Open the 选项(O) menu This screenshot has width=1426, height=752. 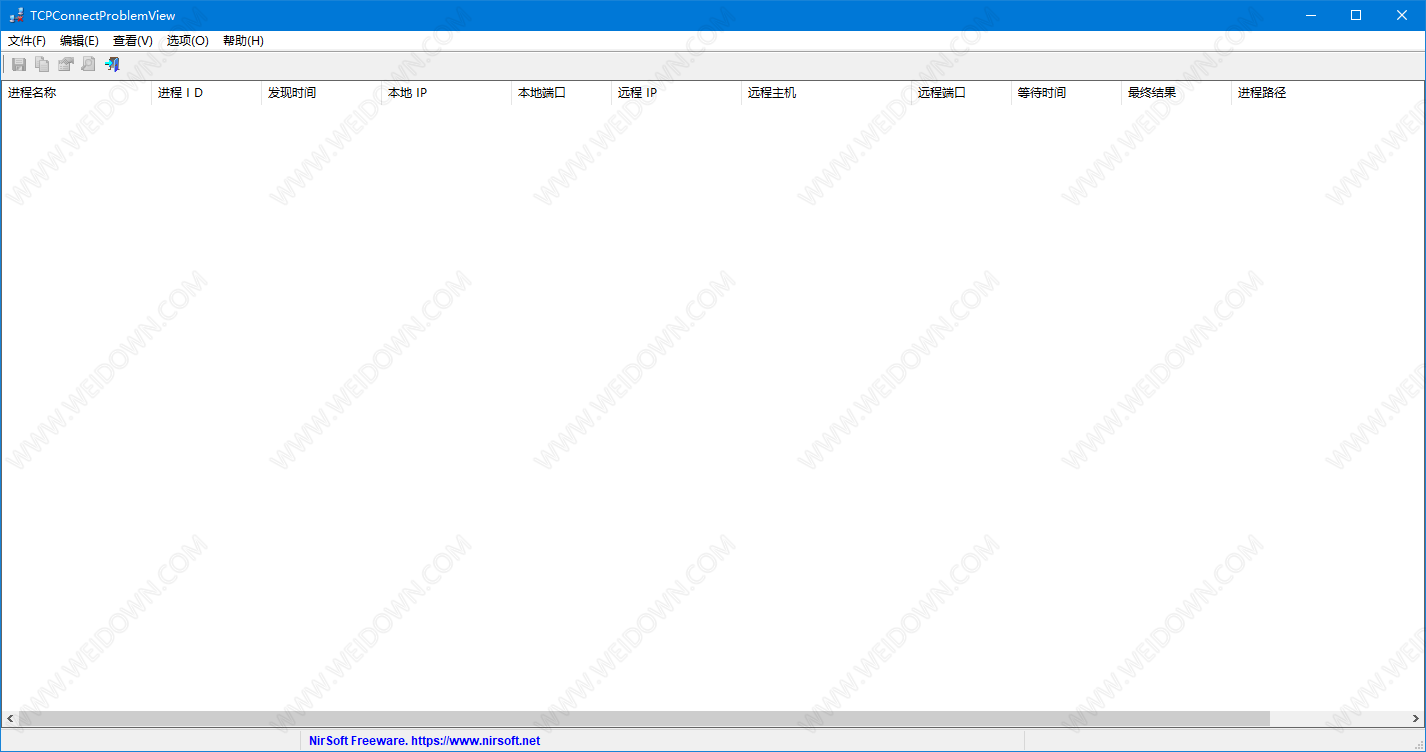click(188, 41)
